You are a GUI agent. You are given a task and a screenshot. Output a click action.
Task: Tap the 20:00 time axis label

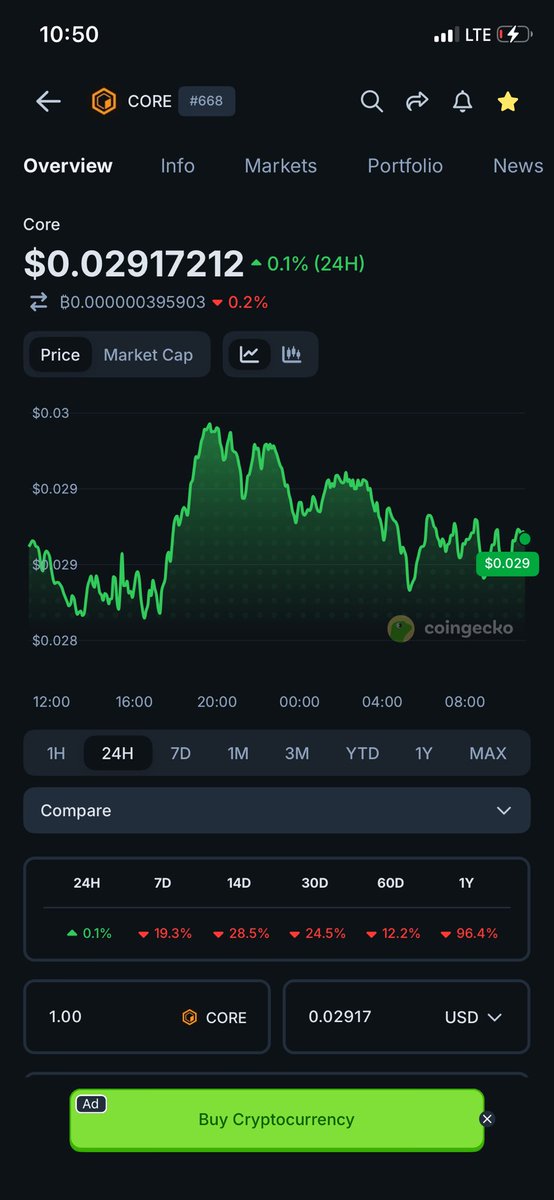point(217,702)
